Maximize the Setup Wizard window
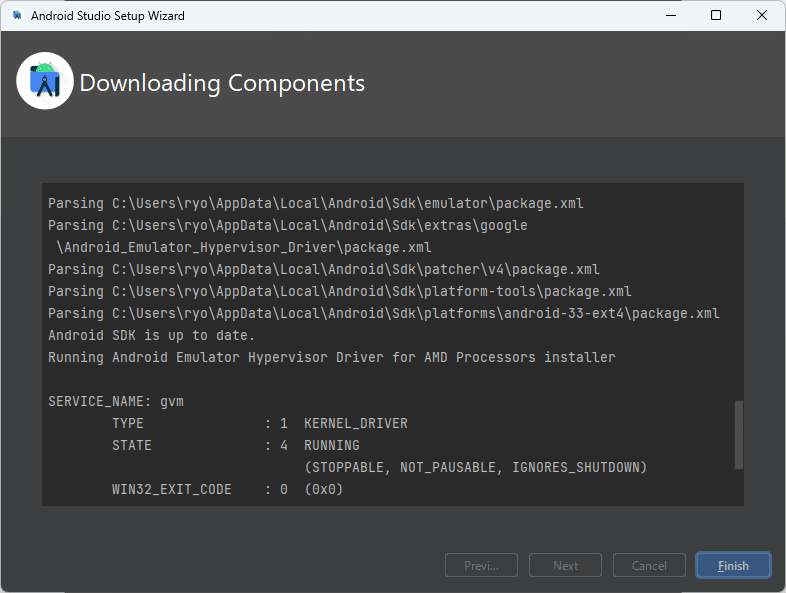The width and height of the screenshot is (786, 593). pyautogui.click(x=716, y=16)
